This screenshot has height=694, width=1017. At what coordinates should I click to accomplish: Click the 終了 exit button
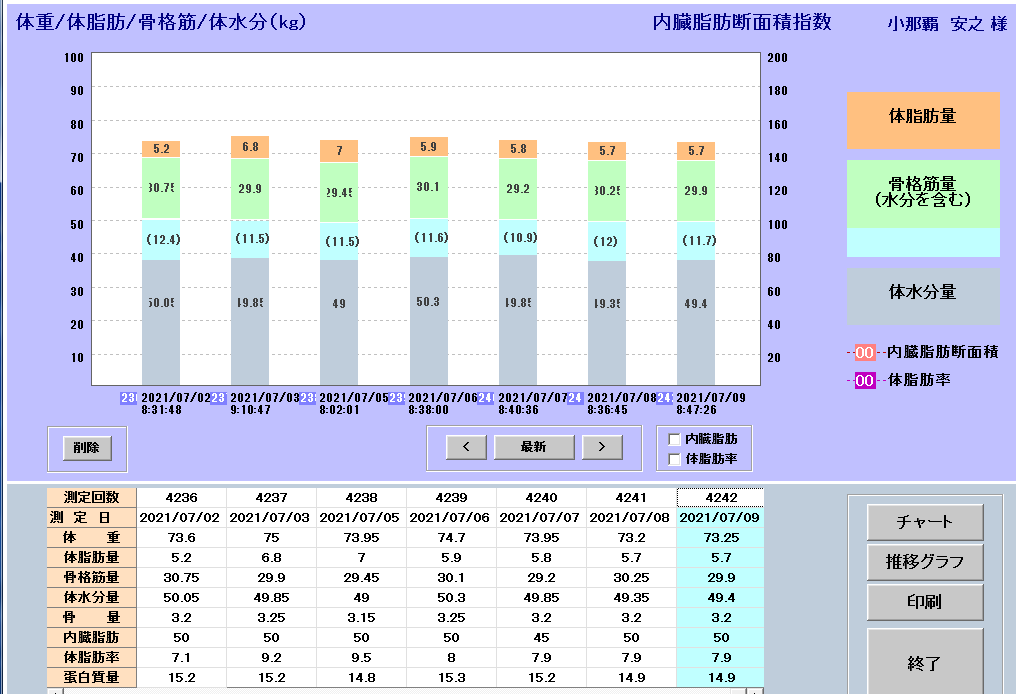925,663
